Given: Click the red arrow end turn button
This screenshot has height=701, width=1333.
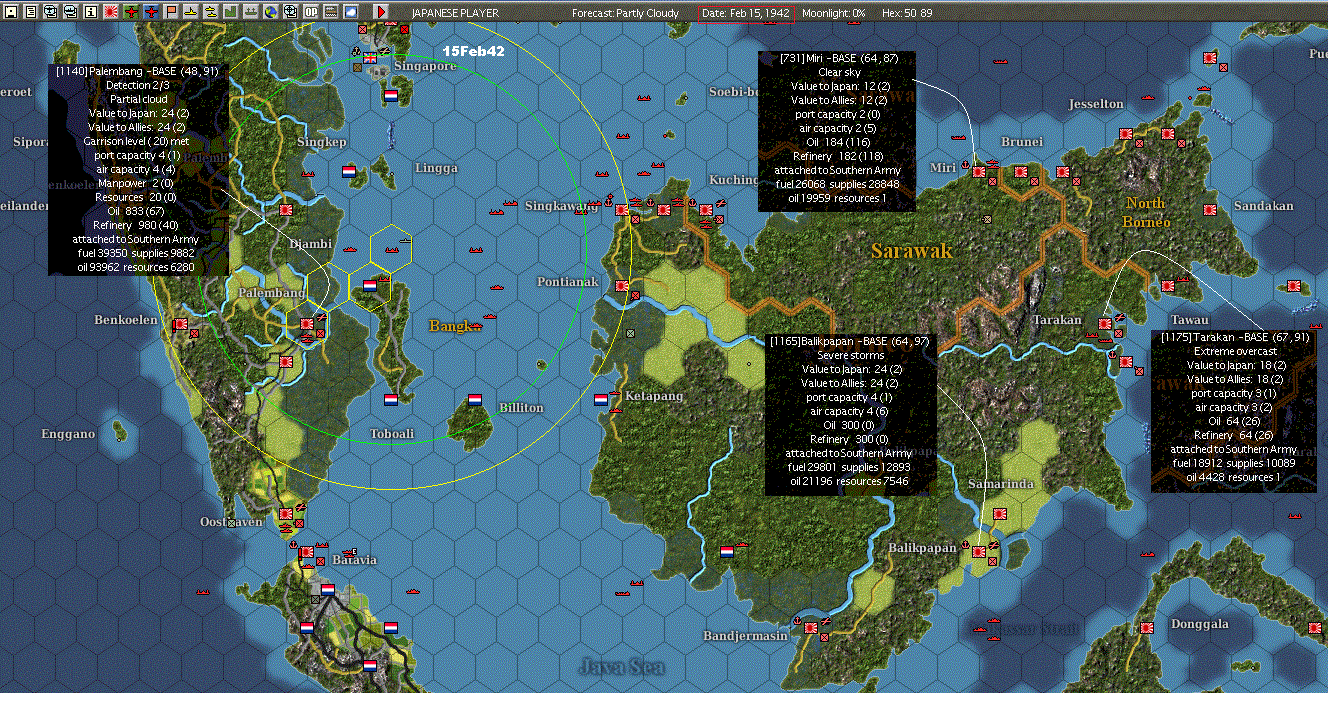Looking at the screenshot, I should [381, 12].
